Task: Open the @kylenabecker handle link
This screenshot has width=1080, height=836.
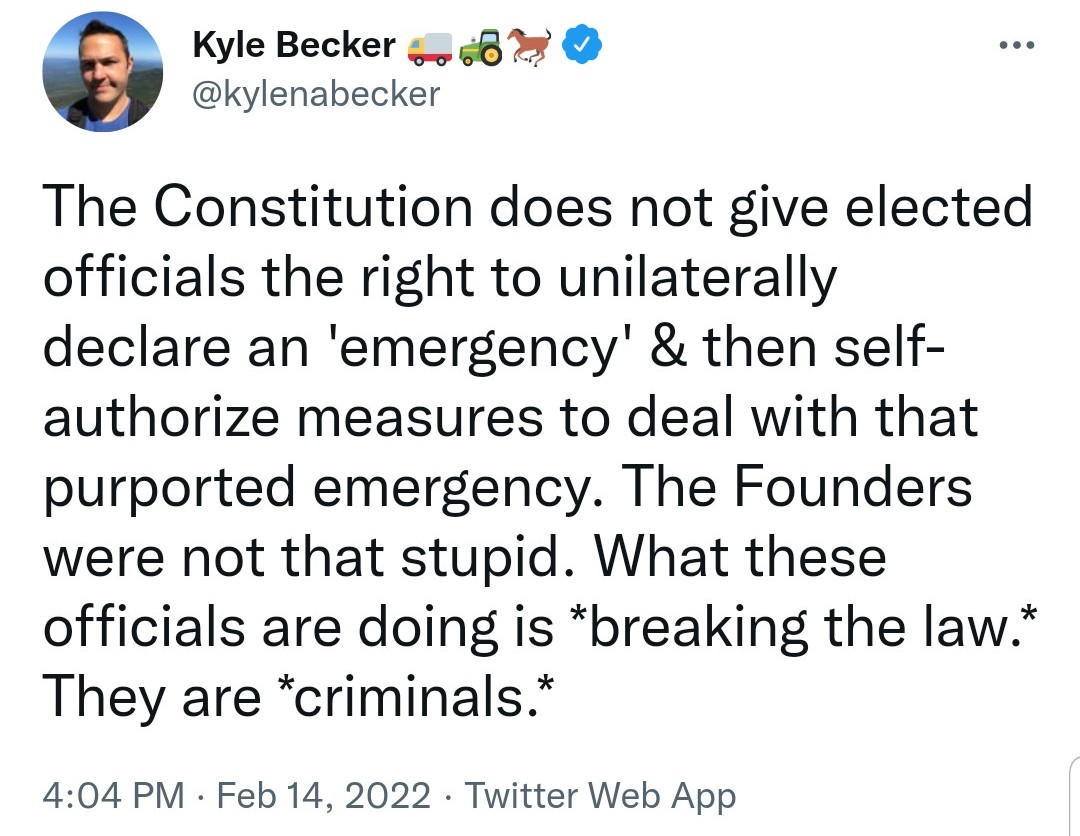Action: click(315, 94)
